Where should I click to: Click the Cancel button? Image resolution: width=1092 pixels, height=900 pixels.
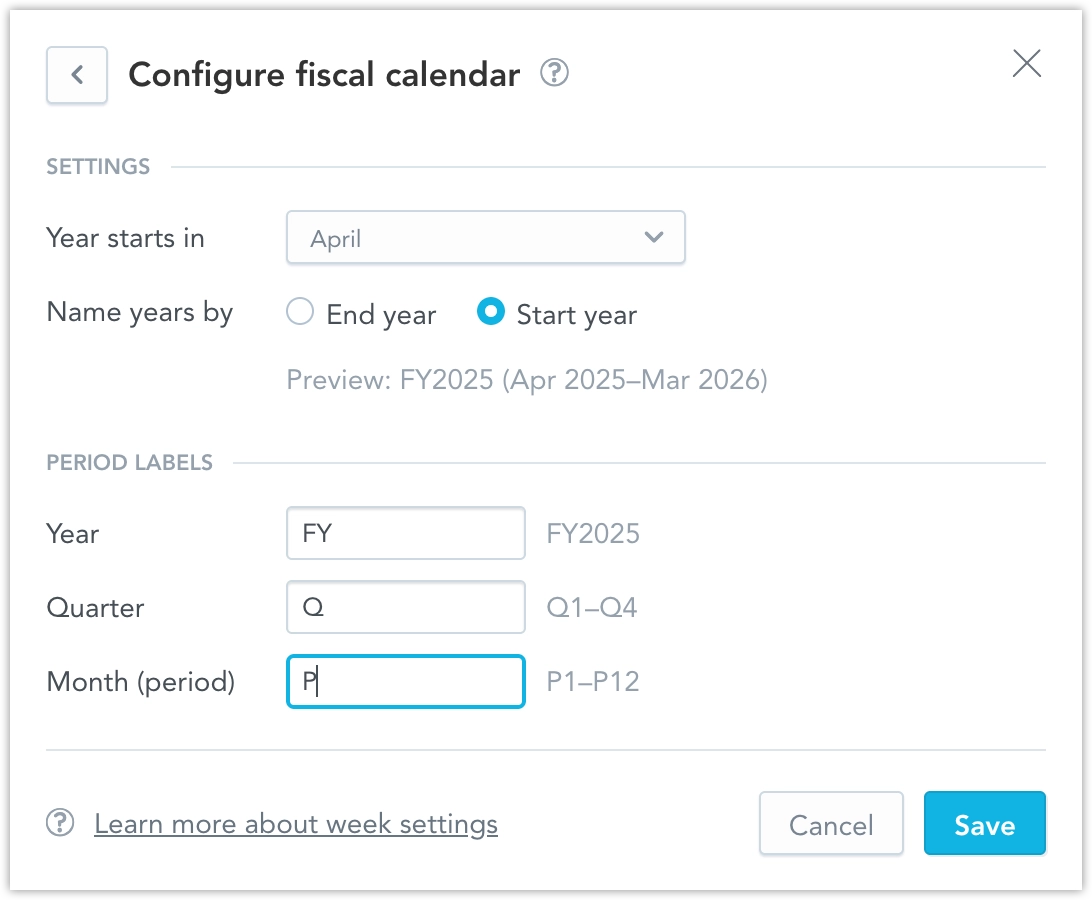pos(831,823)
